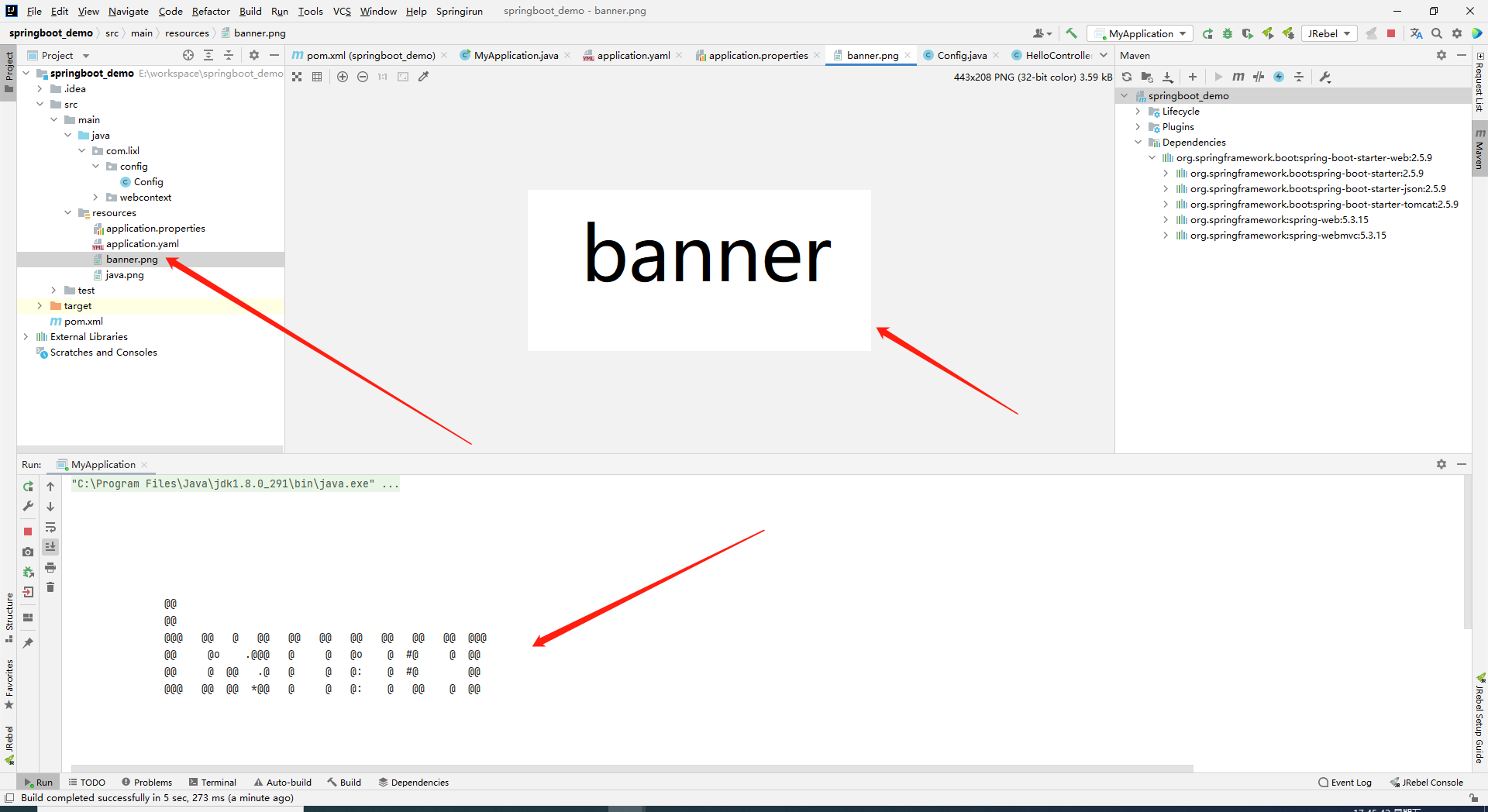This screenshot has width=1488, height=812.
Task: Reload all Maven projects
Action: (1127, 77)
